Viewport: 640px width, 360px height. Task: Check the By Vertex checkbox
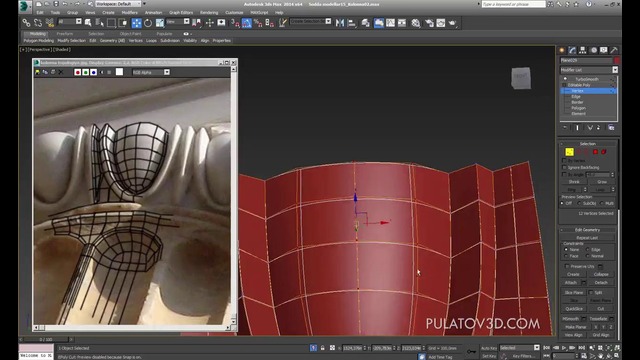564,161
